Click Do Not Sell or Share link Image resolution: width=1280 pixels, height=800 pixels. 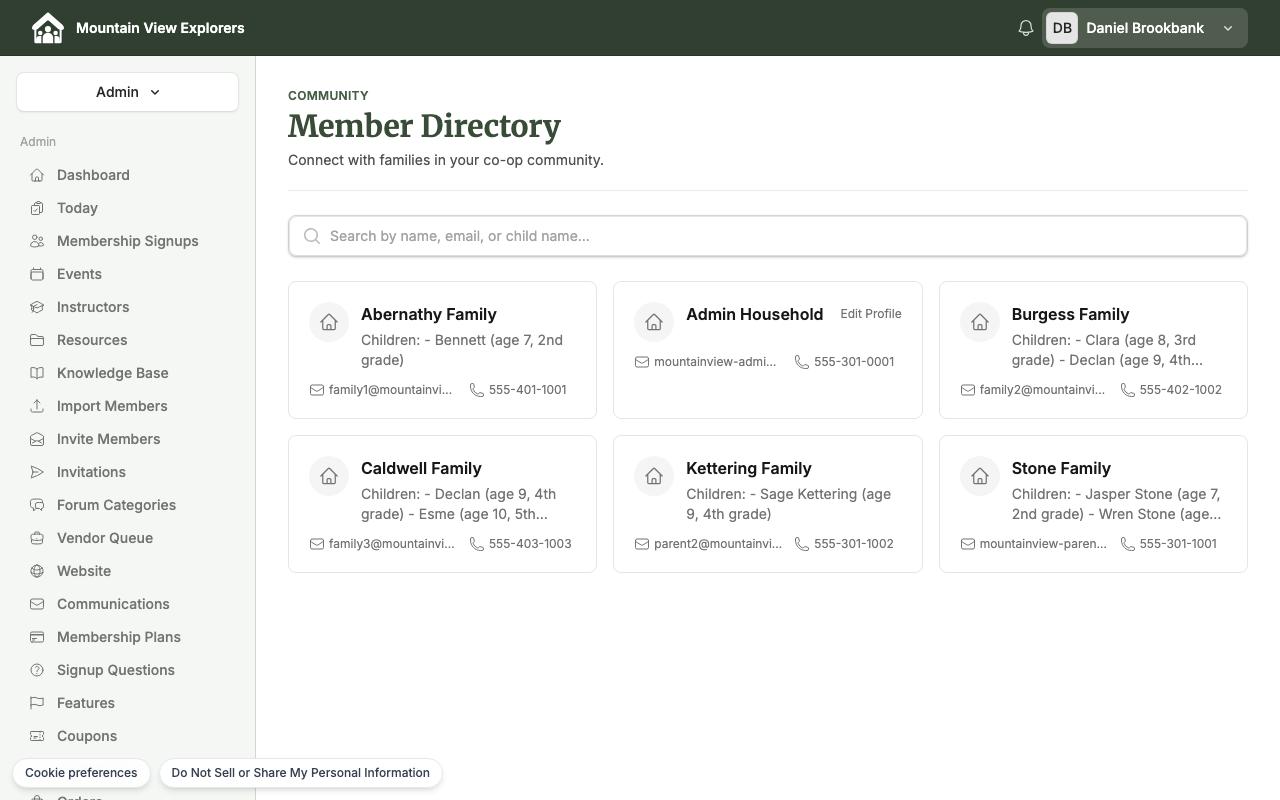pyautogui.click(x=300, y=773)
